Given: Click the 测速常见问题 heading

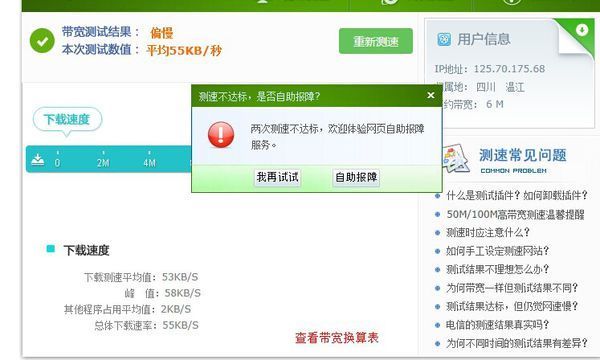Looking at the screenshot, I should pyautogui.click(x=522, y=155).
